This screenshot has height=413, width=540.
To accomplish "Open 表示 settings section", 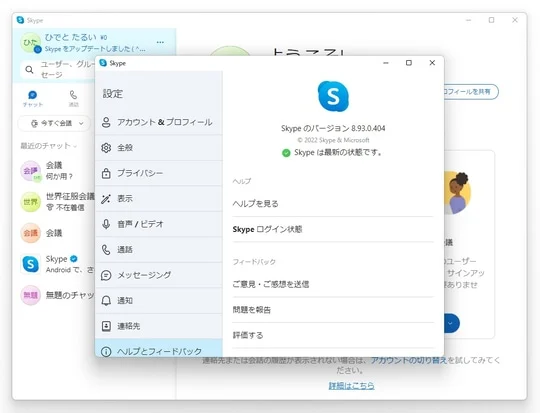I will point(159,199).
